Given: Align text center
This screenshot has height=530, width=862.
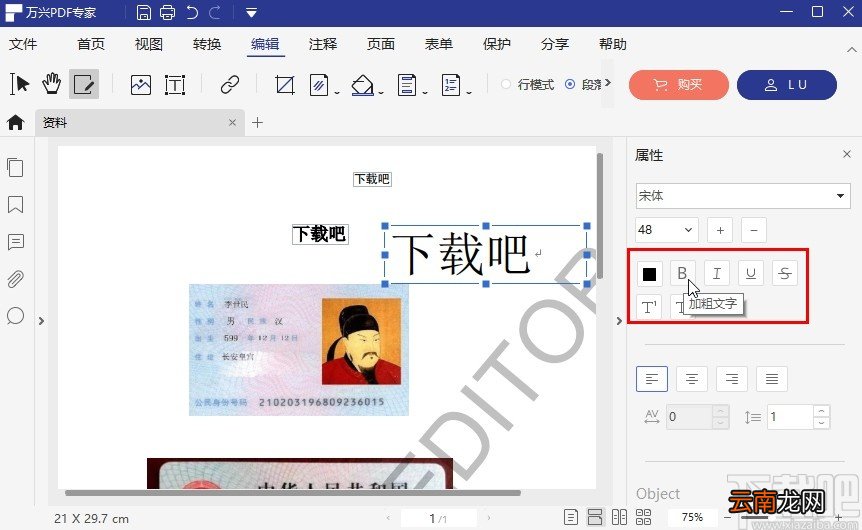Looking at the screenshot, I should pos(692,379).
